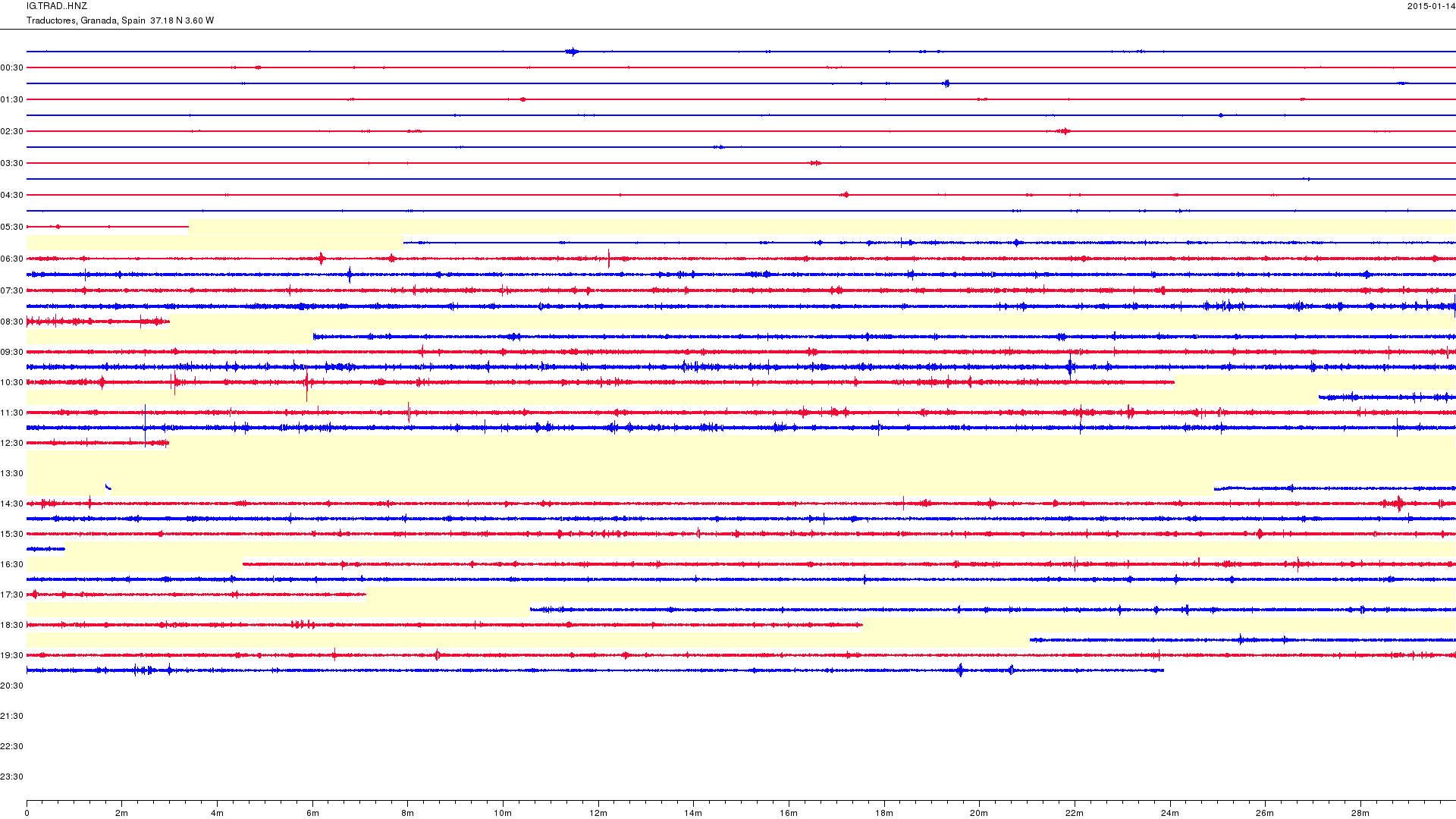Click the 12m axis tick label
Image resolution: width=1456 pixels, height=819 pixels.
(x=598, y=813)
